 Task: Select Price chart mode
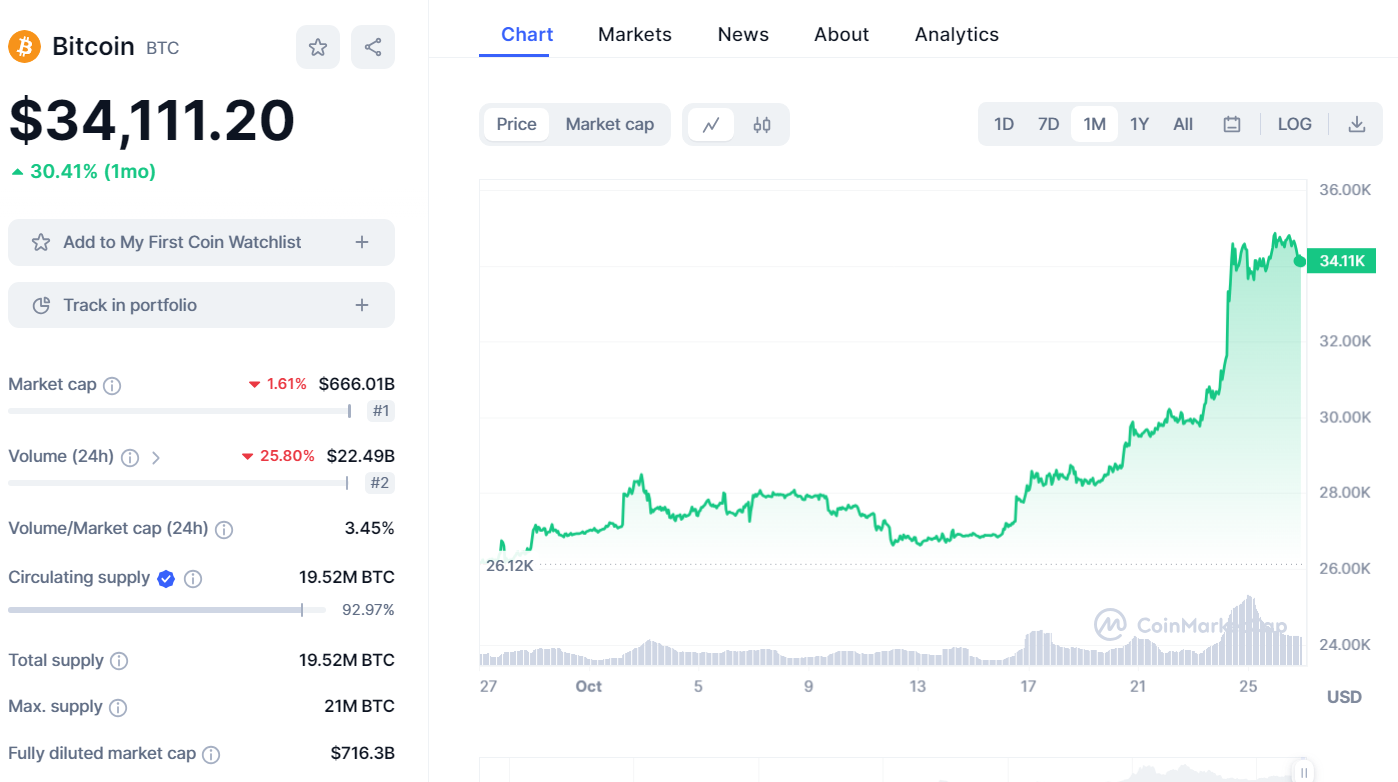coord(516,125)
